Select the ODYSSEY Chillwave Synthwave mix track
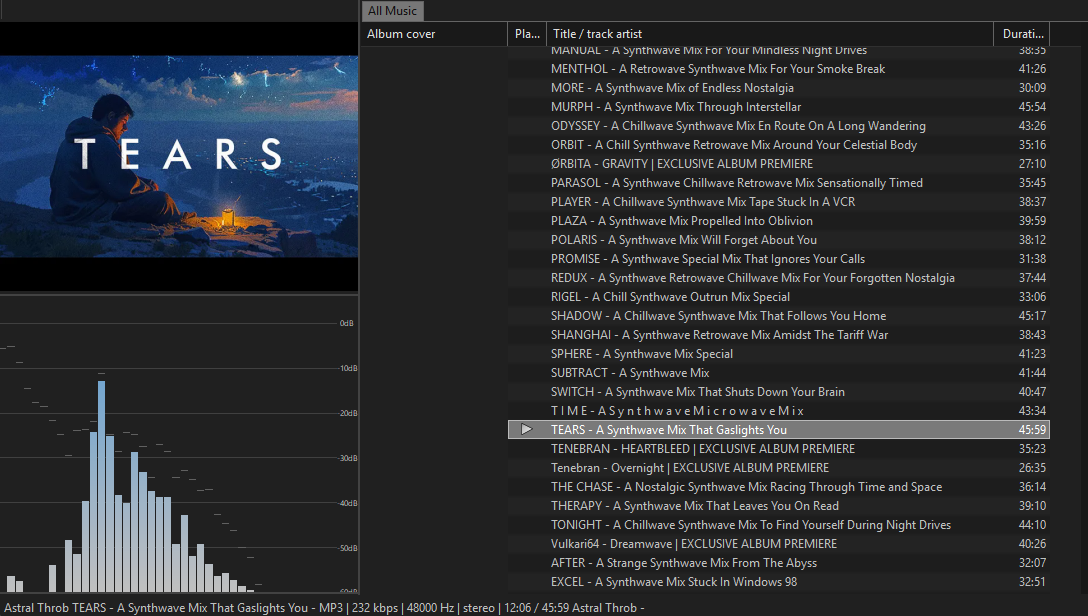Image resolution: width=1088 pixels, height=616 pixels. 738,126
